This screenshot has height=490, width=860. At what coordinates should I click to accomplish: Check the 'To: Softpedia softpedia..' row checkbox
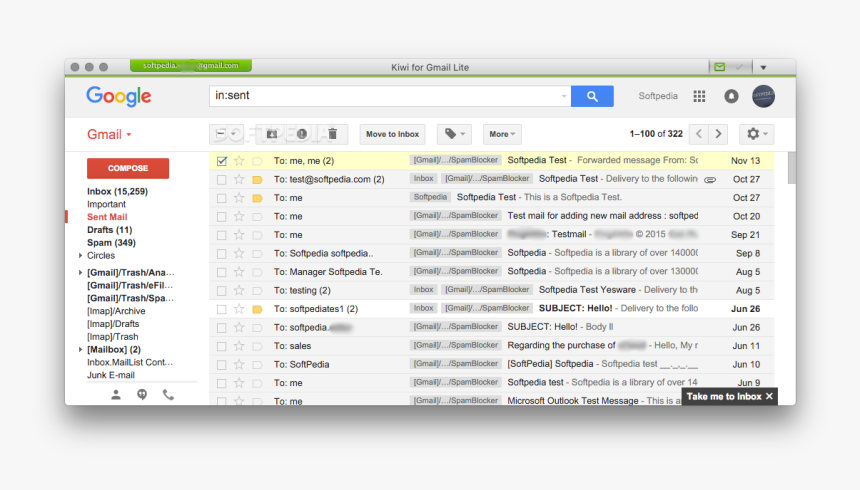tap(222, 254)
